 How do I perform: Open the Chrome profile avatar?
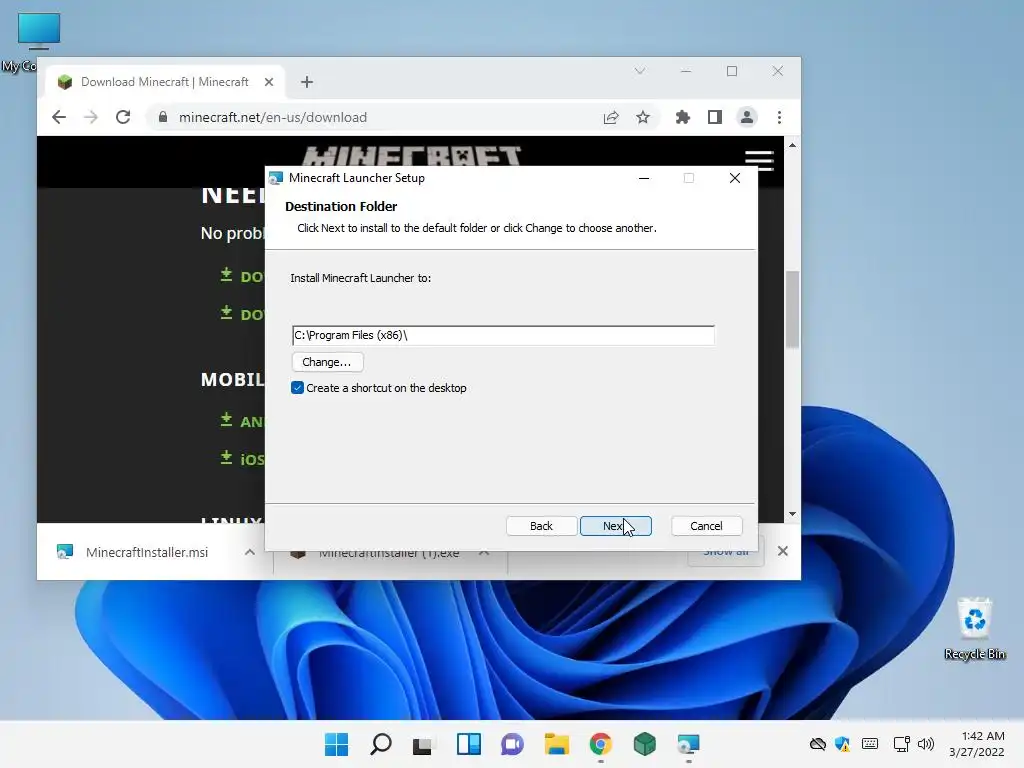(x=746, y=118)
